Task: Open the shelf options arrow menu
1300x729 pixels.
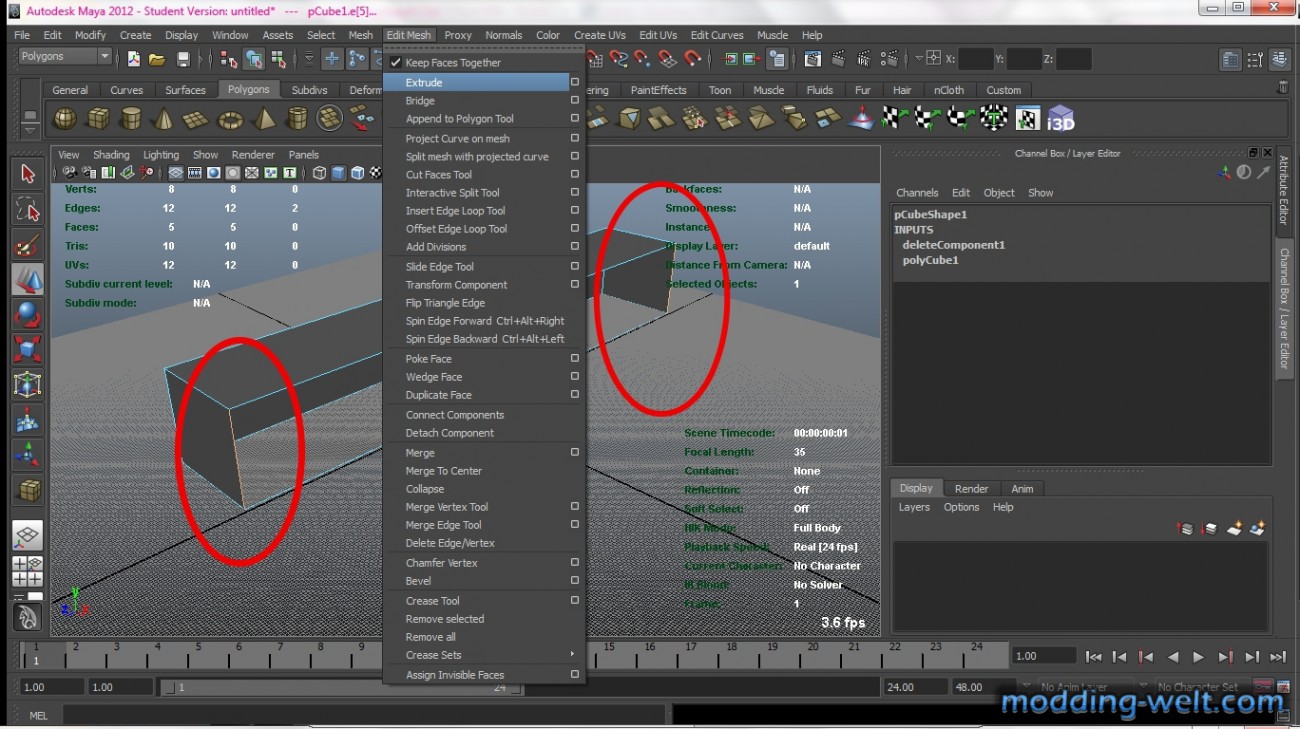Action: tap(30, 129)
